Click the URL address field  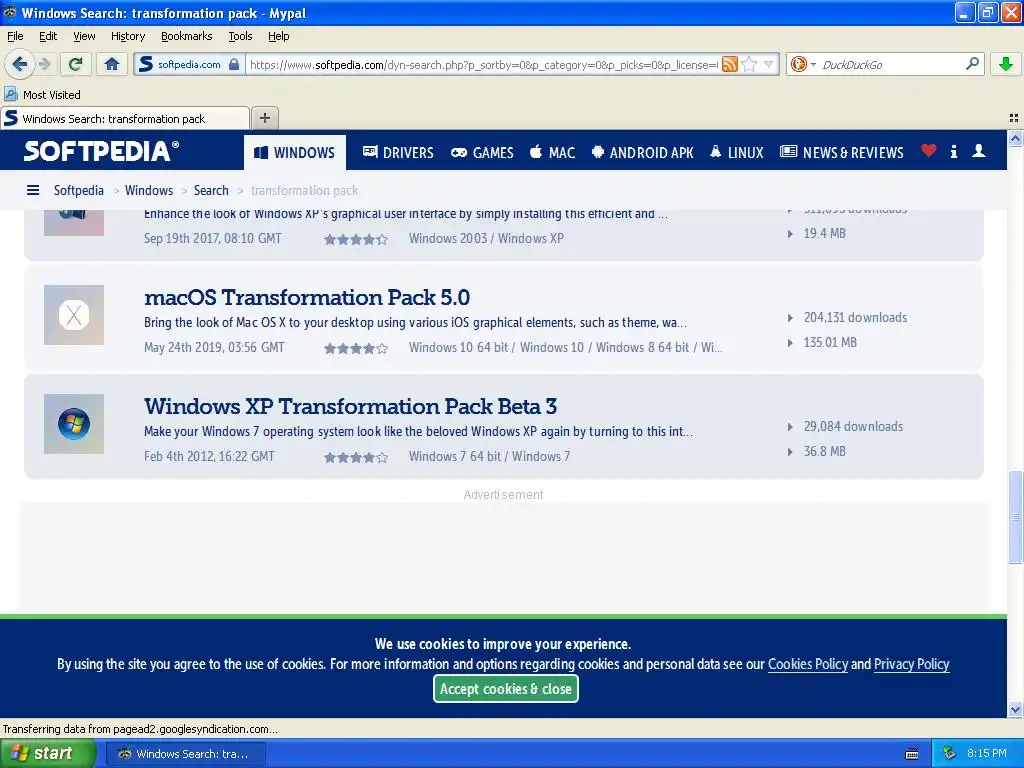483,65
